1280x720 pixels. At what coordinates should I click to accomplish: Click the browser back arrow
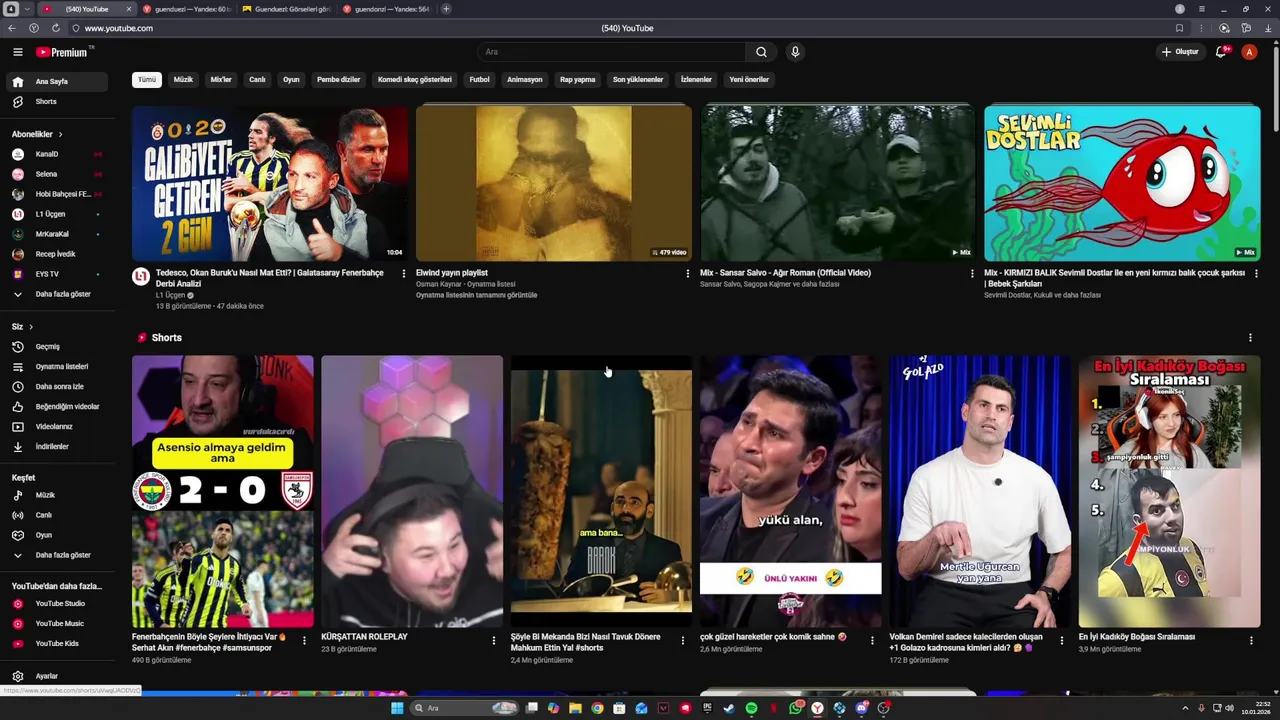tap(12, 28)
